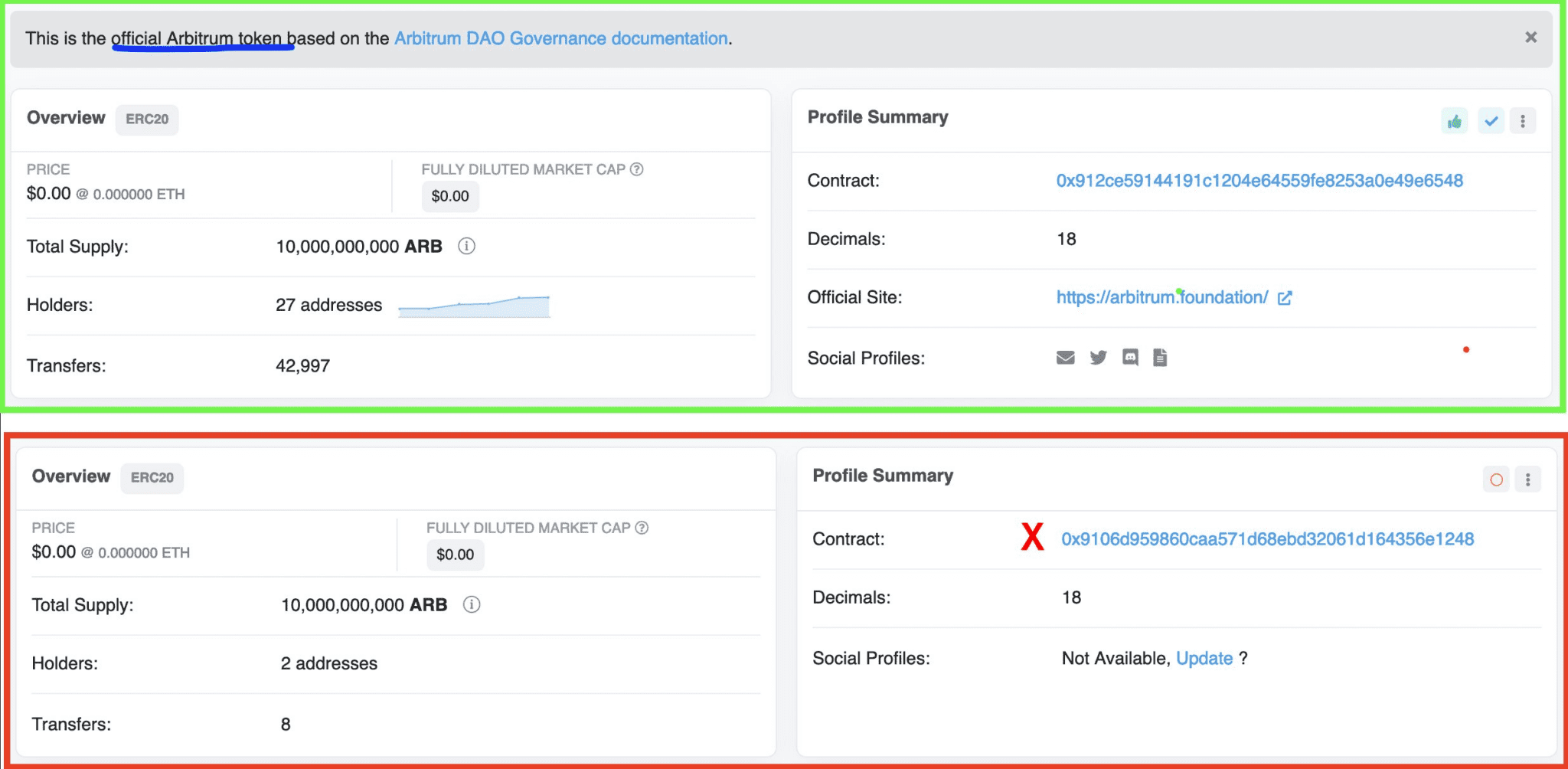Click the 2 addresses holders value
Screen dimensions: 1568x769
(329, 663)
